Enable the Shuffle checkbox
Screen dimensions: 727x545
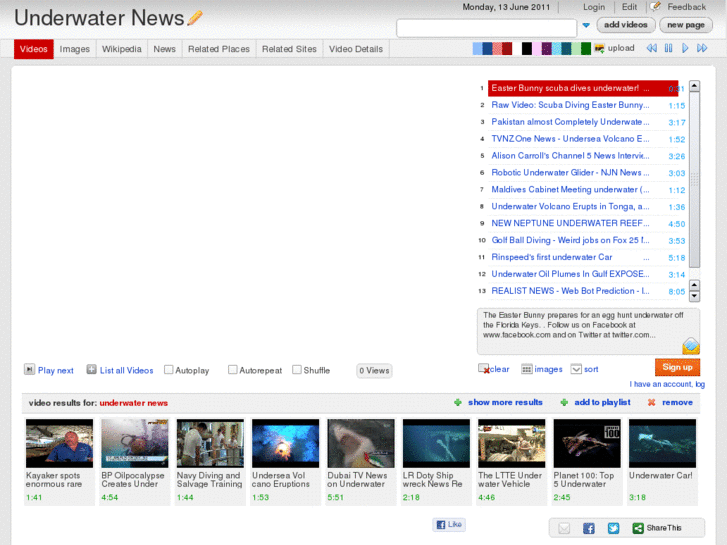(297, 370)
